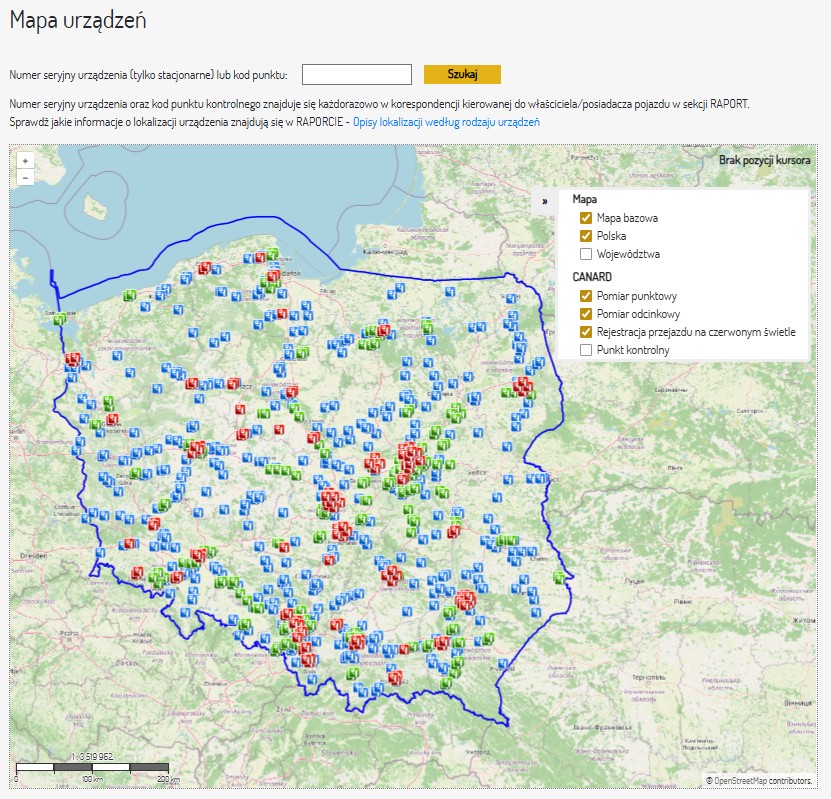Screen dimensions: 831x799
Task: Uncheck Pomiar odcinkowy under CANARD
Action: click(585, 313)
